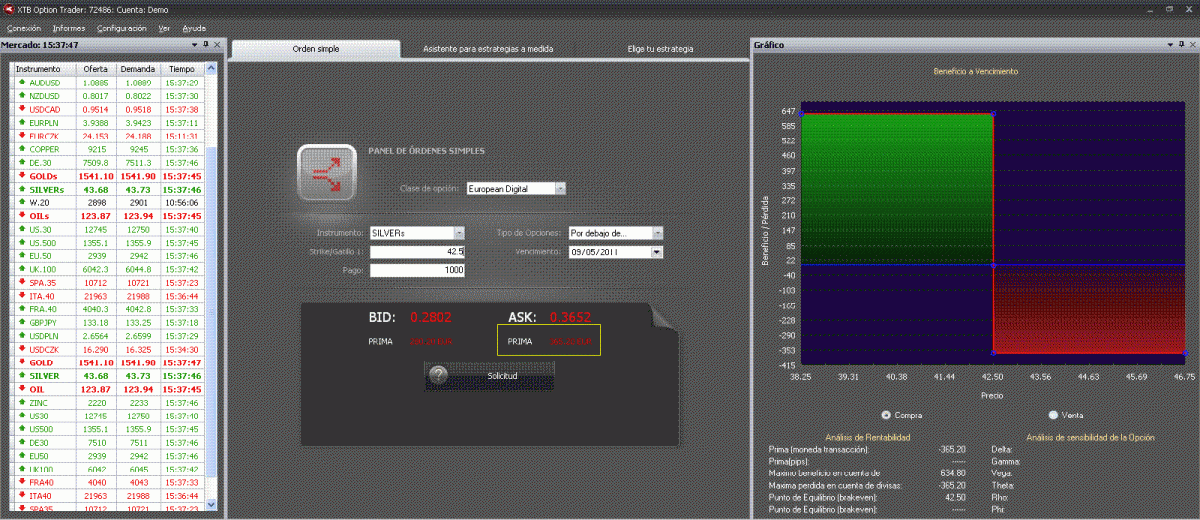1200x520 pixels.
Task: Sort market list by Oferta column header
Action: [96, 69]
